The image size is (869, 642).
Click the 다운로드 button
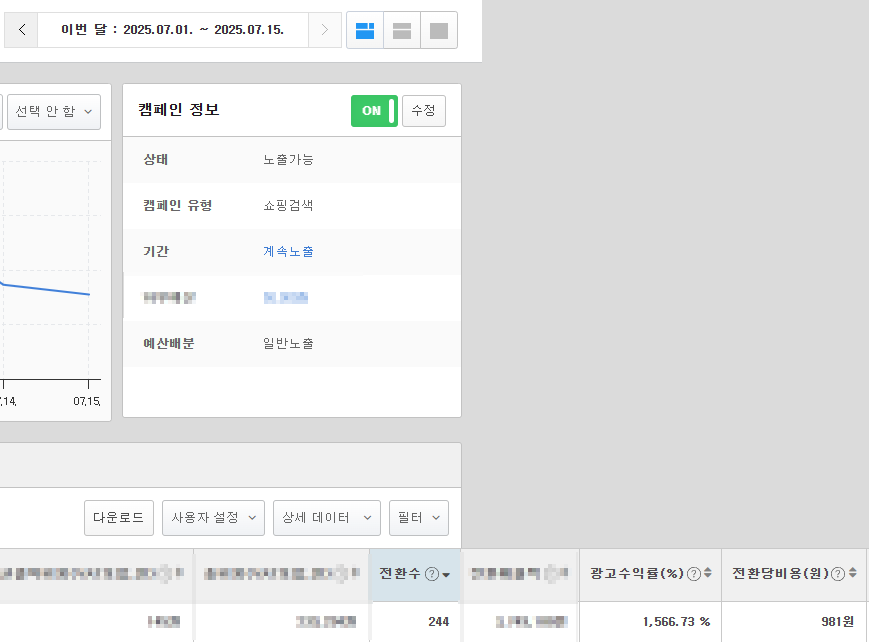tap(119, 518)
